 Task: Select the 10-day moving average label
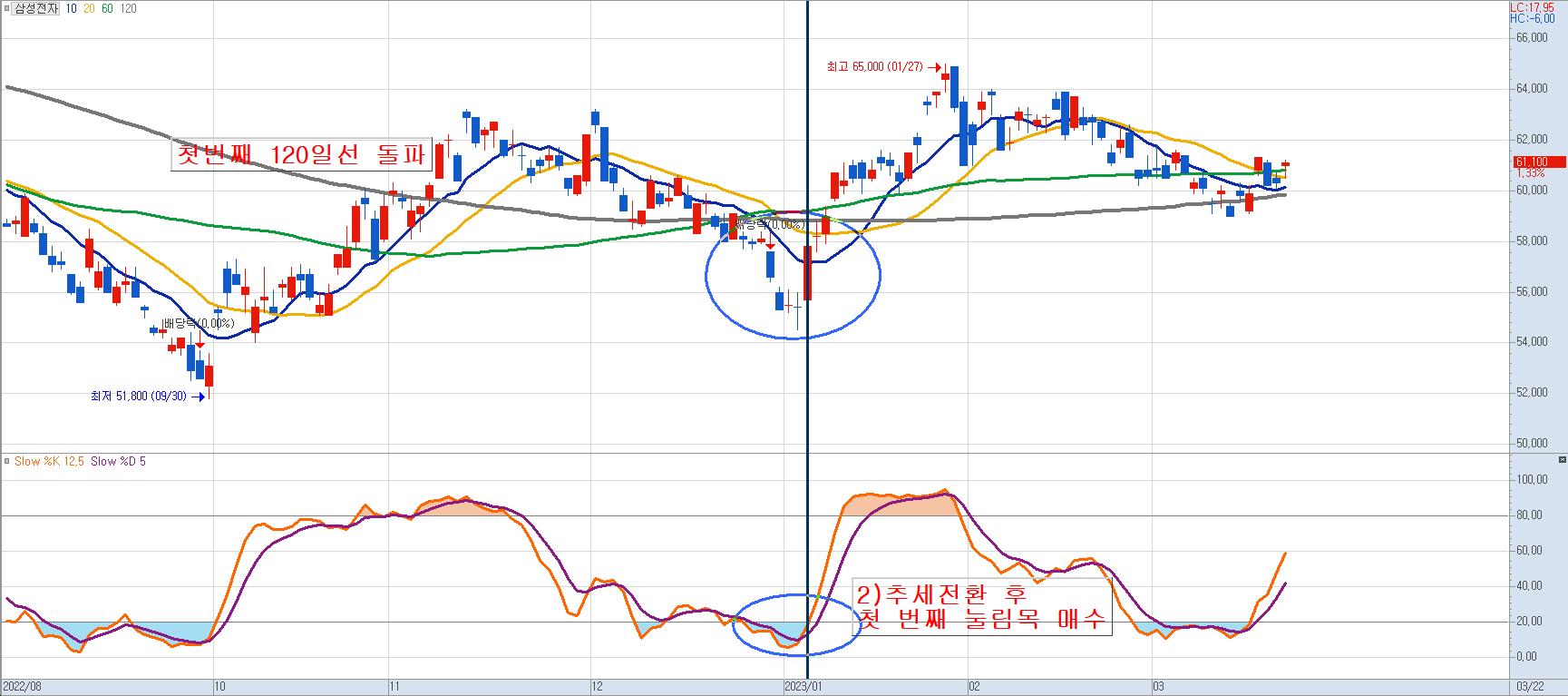point(72,7)
